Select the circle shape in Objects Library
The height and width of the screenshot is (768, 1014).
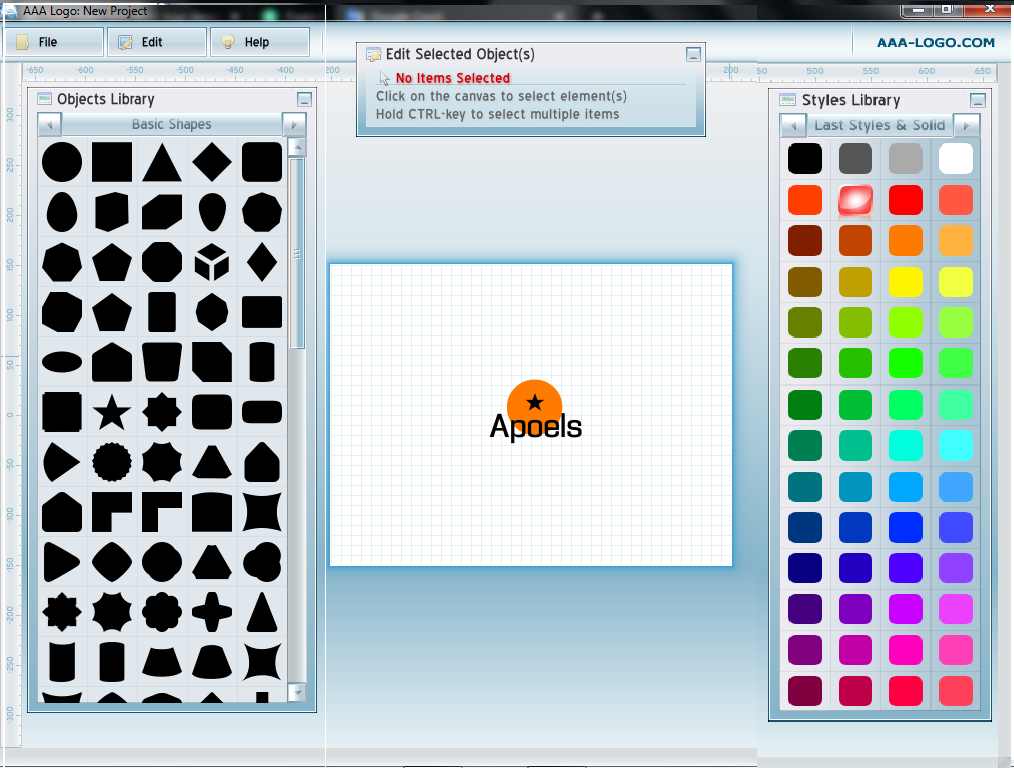(62, 162)
